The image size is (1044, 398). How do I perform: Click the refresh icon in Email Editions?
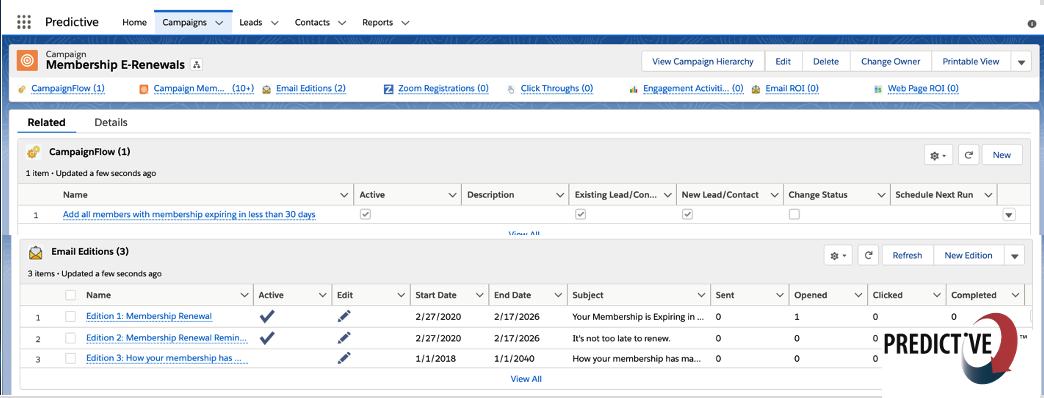pos(868,255)
